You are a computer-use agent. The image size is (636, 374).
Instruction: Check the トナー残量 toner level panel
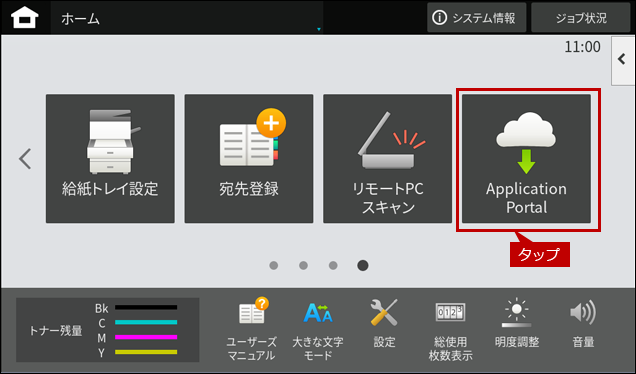[107, 330]
